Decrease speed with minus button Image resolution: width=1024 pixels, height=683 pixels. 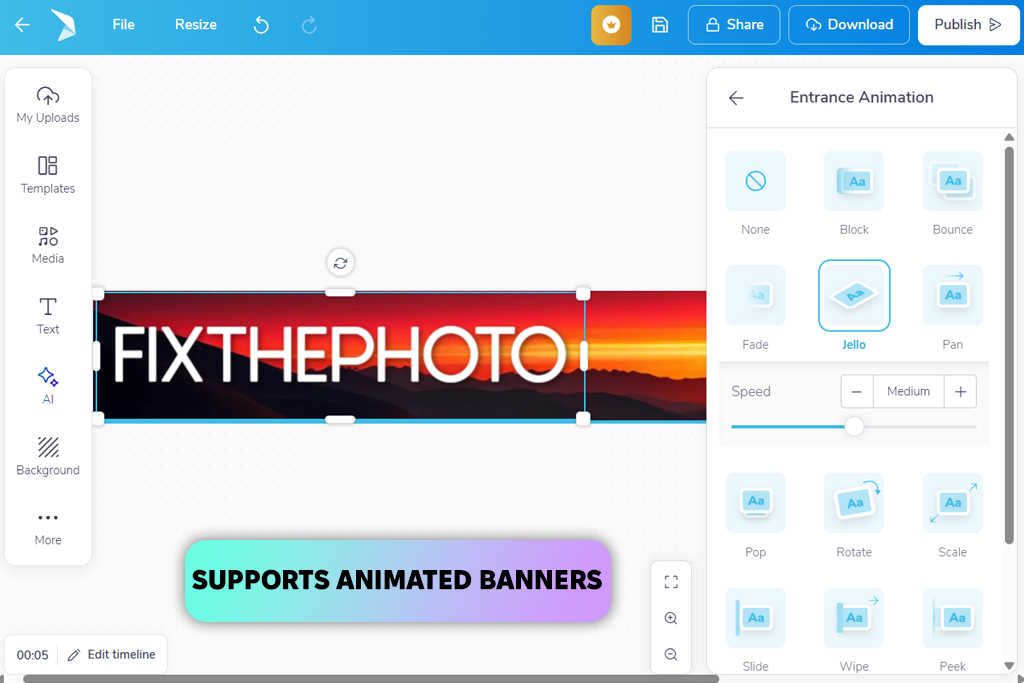click(x=857, y=392)
